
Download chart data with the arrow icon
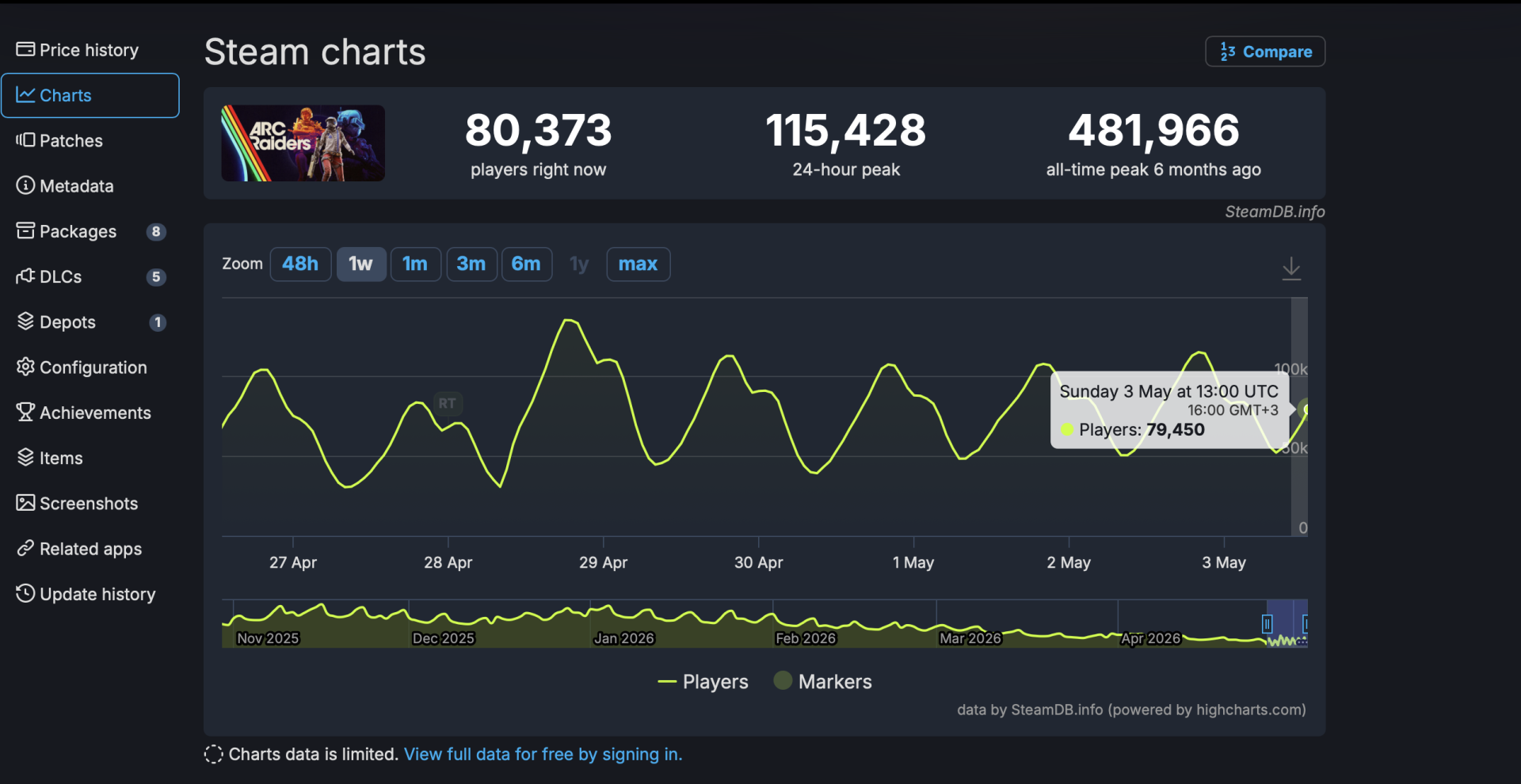click(x=1291, y=268)
